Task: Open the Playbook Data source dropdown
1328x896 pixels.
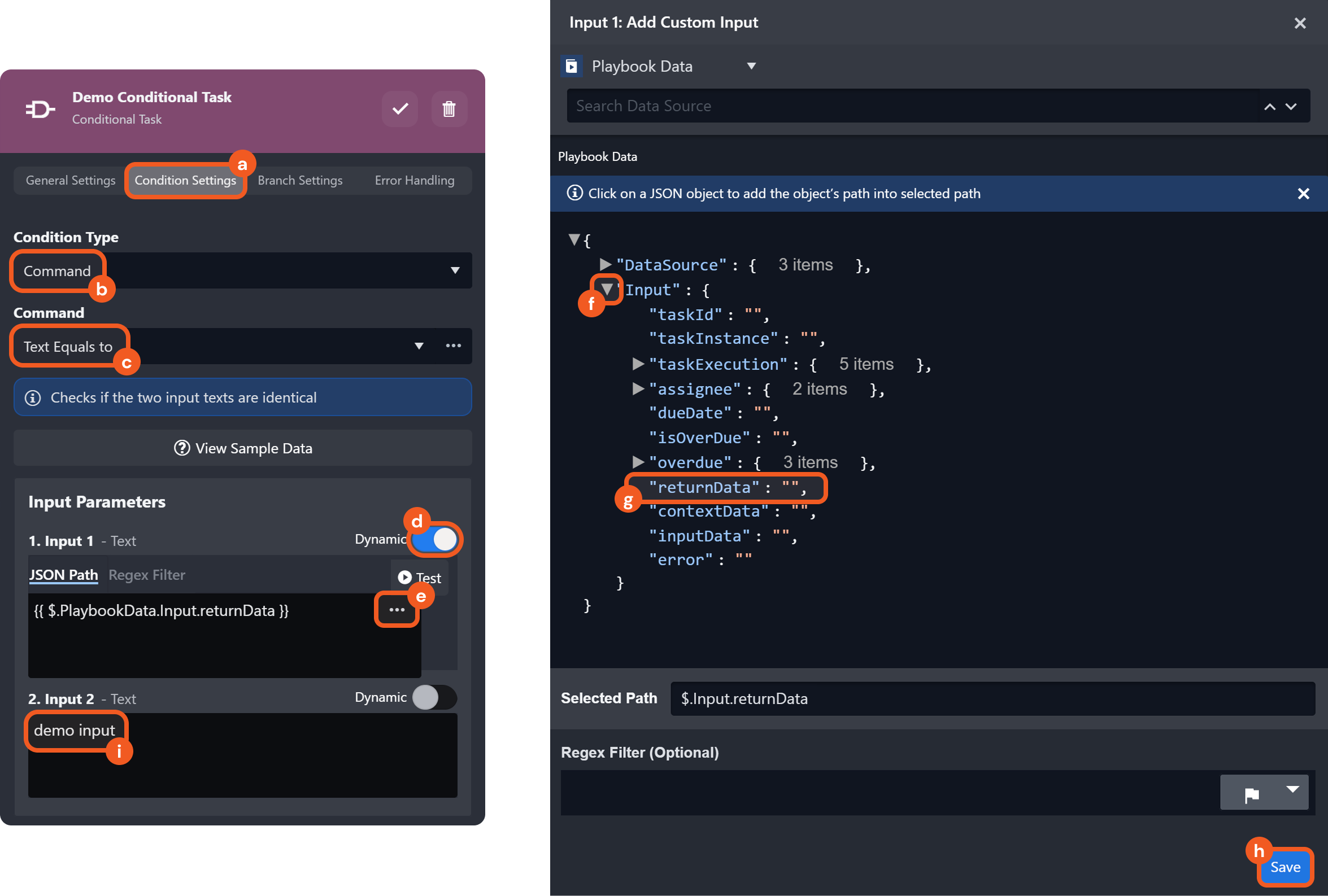Action: point(751,66)
